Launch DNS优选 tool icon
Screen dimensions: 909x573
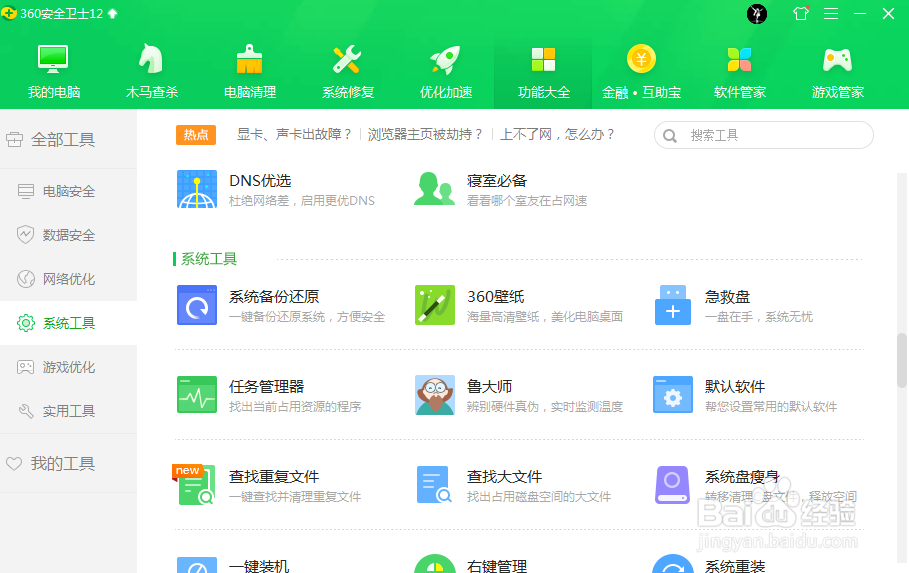pos(197,189)
